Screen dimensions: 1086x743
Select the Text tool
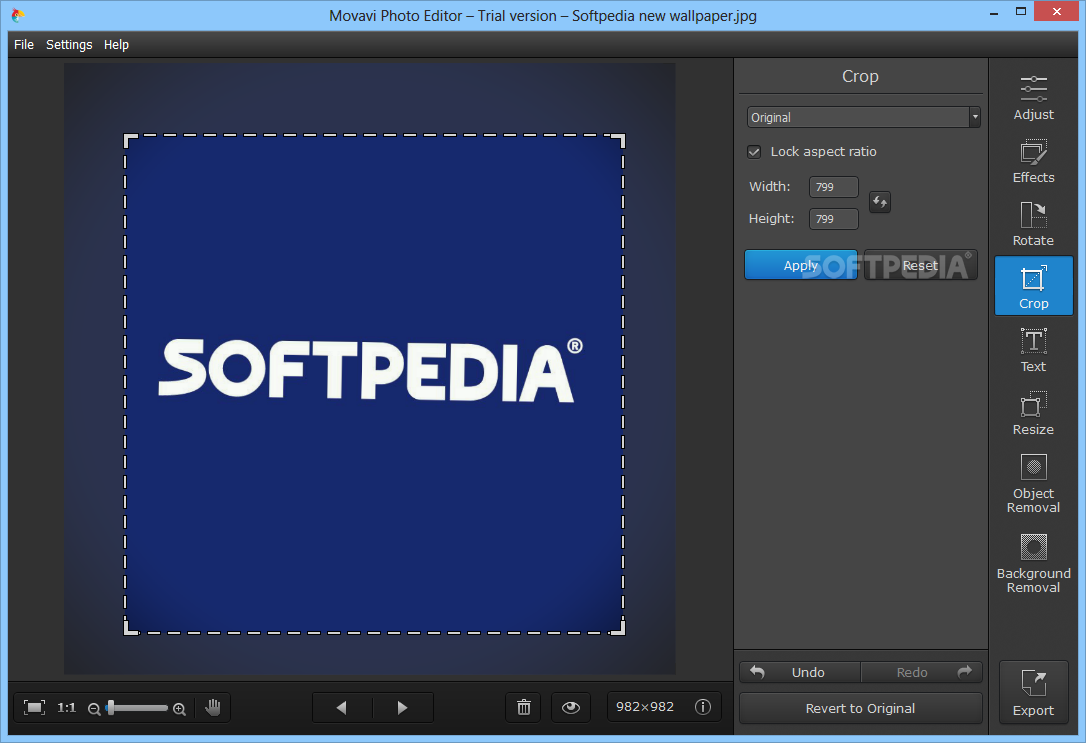point(1033,350)
